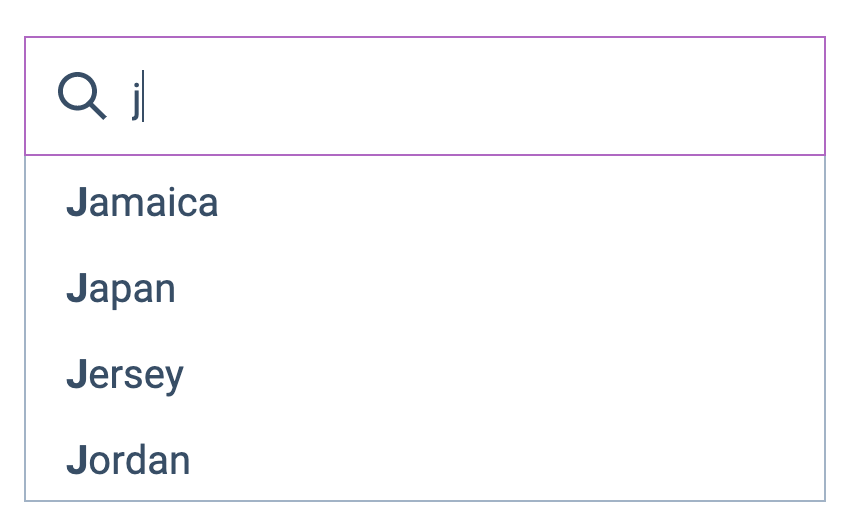Open the second country suggestion, Japan
Screen dimensions: 844x526
121,289
